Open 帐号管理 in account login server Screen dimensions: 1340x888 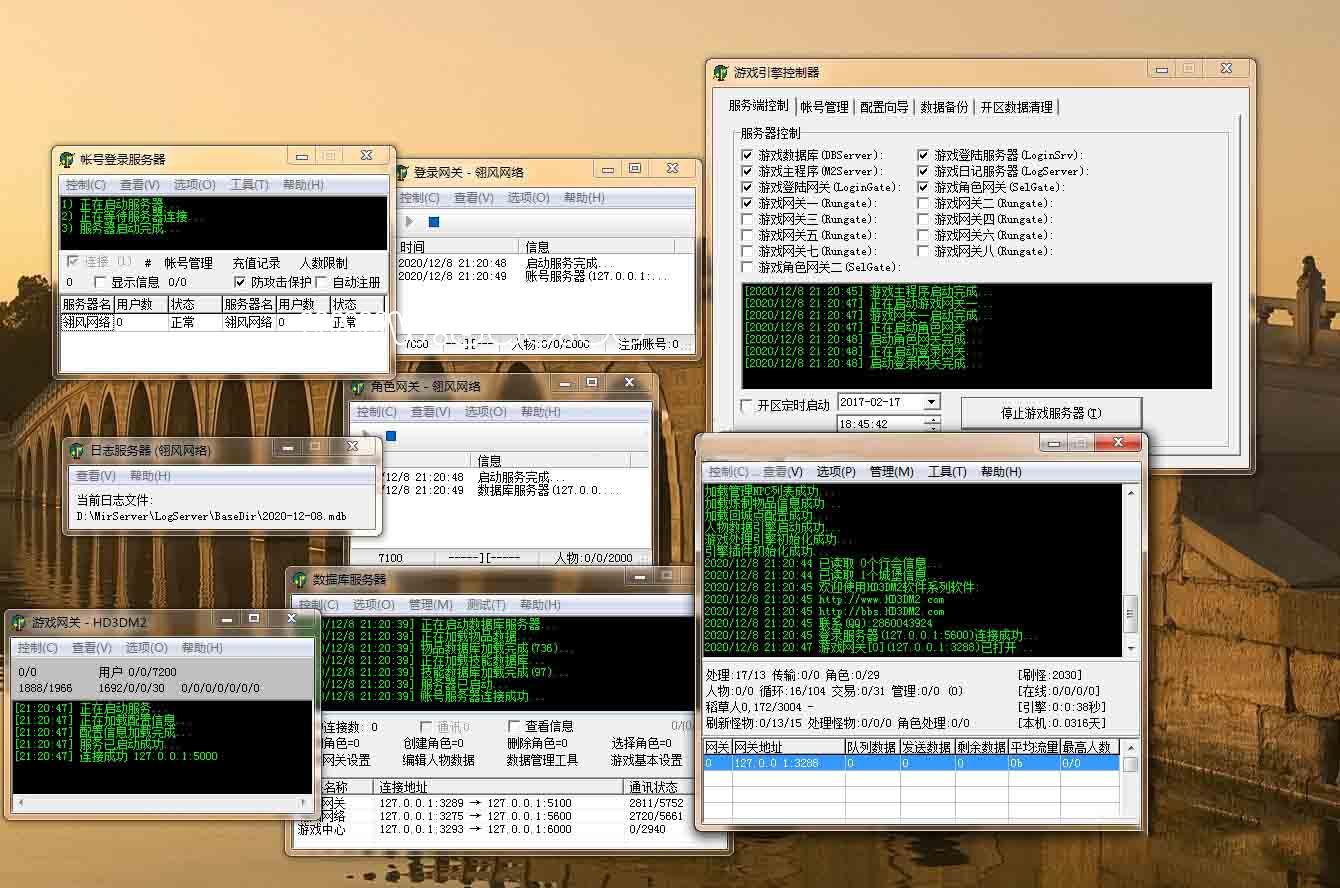pos(188,263)
